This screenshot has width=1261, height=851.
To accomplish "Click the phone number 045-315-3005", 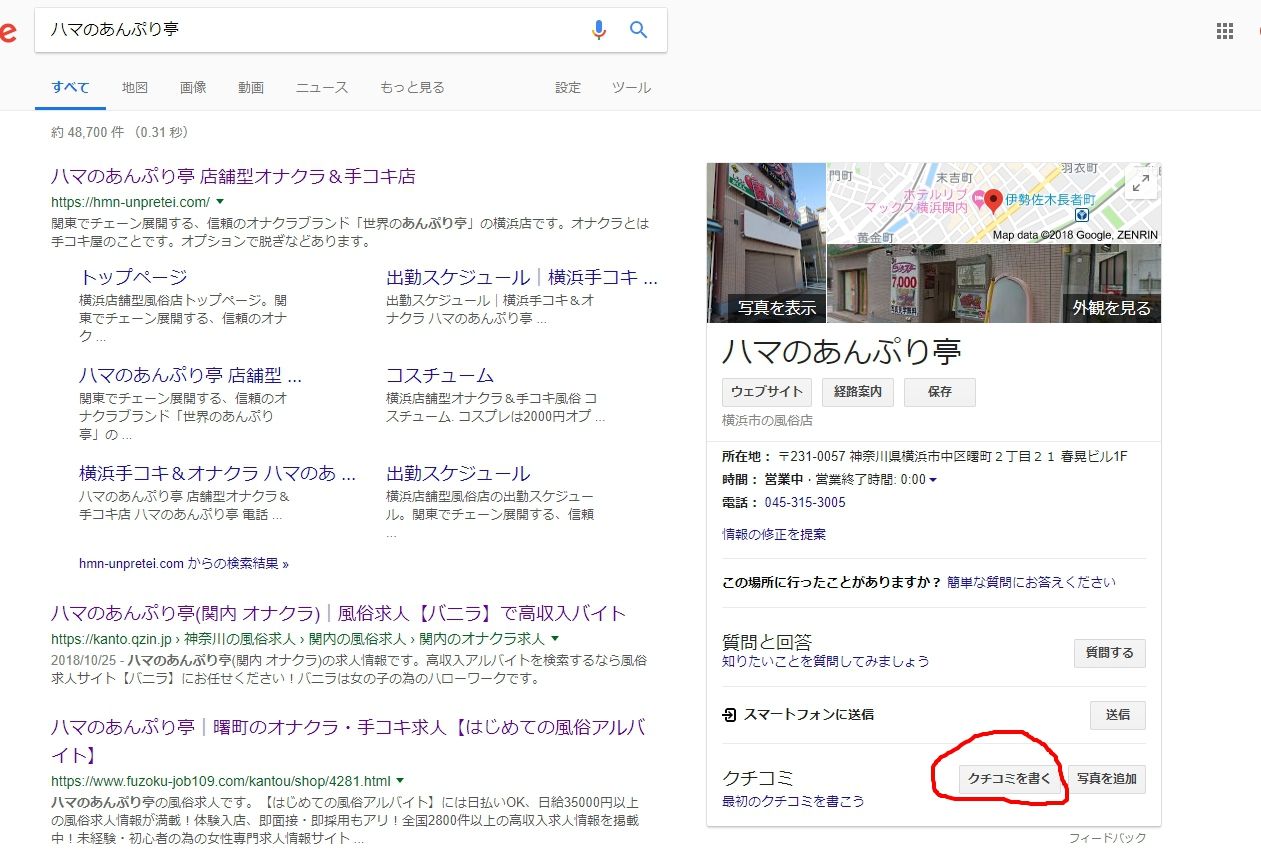I will pos(805,503).
